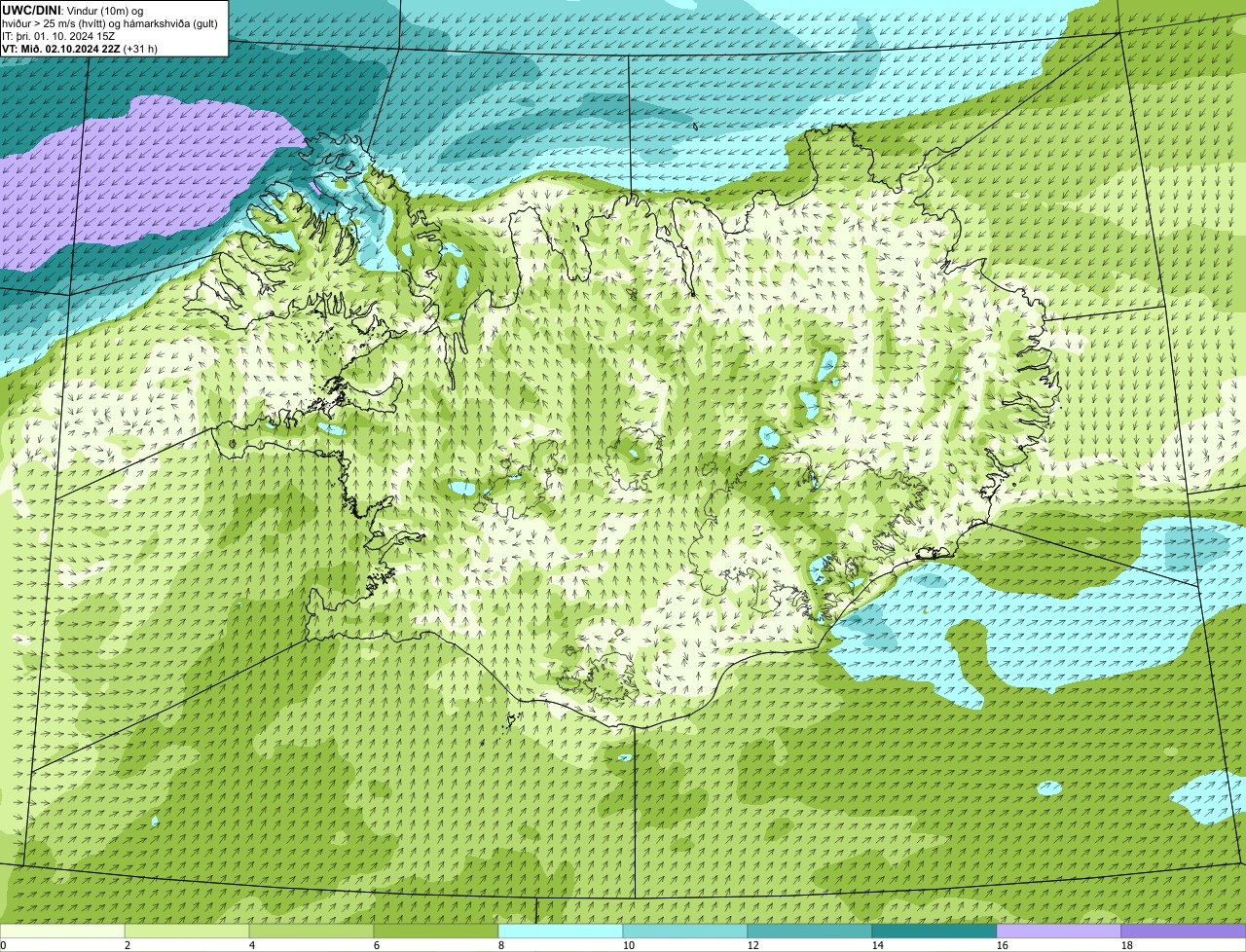Click the 8–10 m/s light cyan legend swatch

(x=561, y=931)
